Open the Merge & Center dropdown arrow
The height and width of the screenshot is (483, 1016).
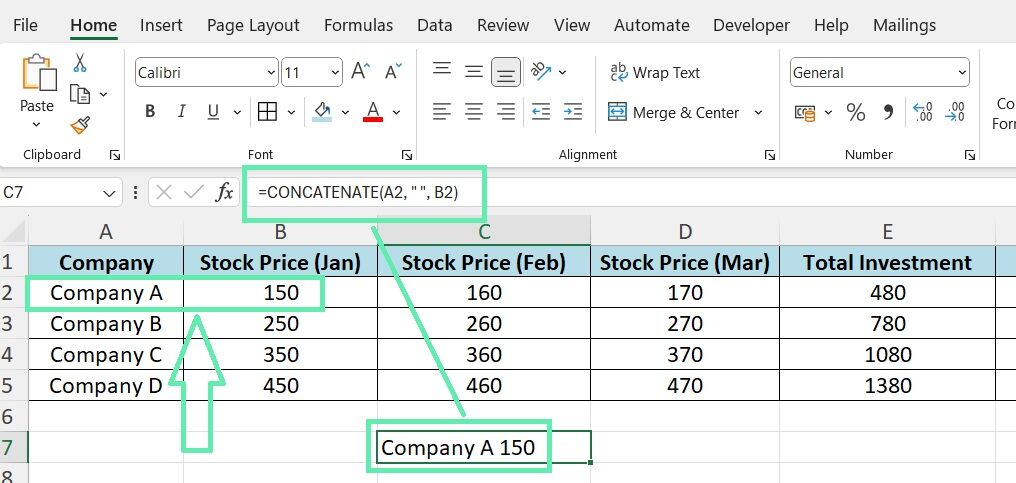758,113
